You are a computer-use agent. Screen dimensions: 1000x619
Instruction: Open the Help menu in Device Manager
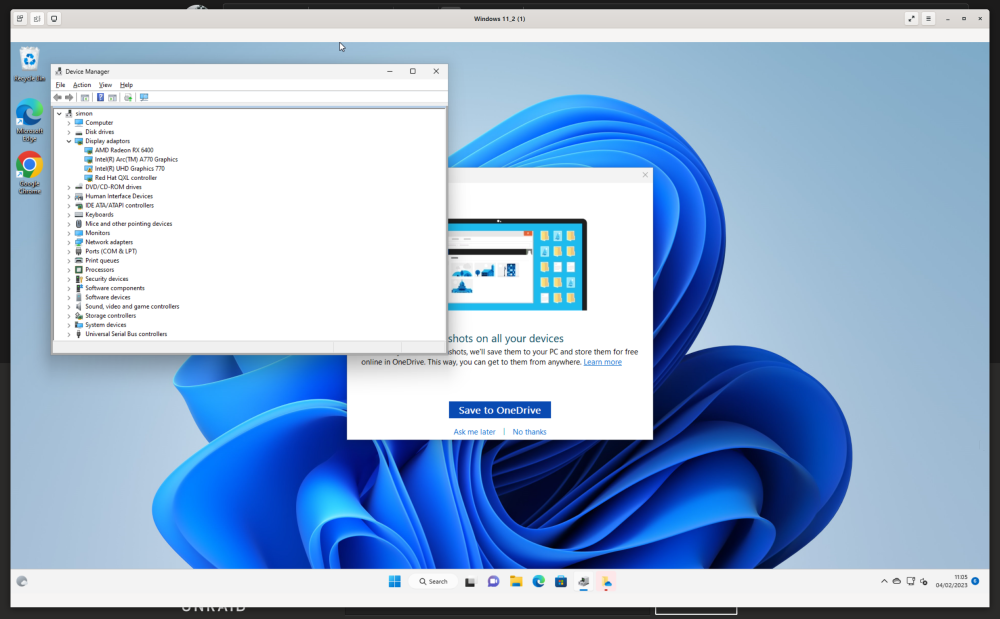[126, 85]
